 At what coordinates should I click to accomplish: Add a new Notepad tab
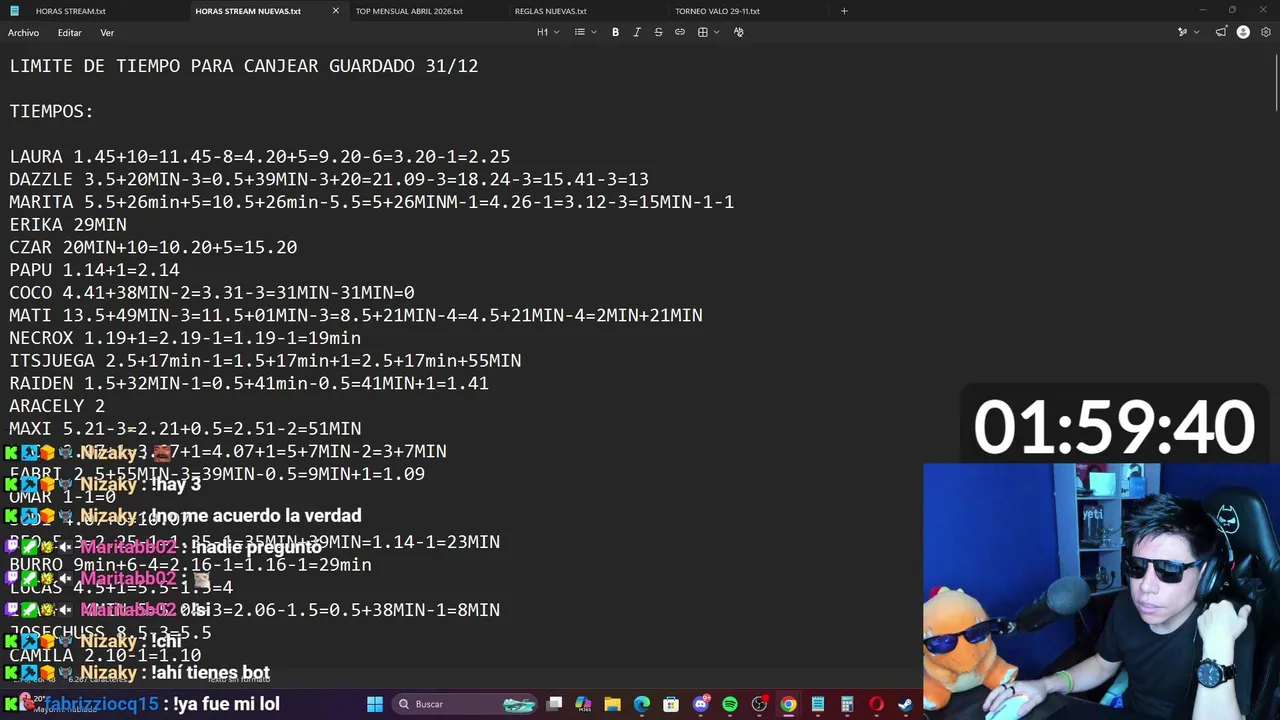(x=844, y=11)
